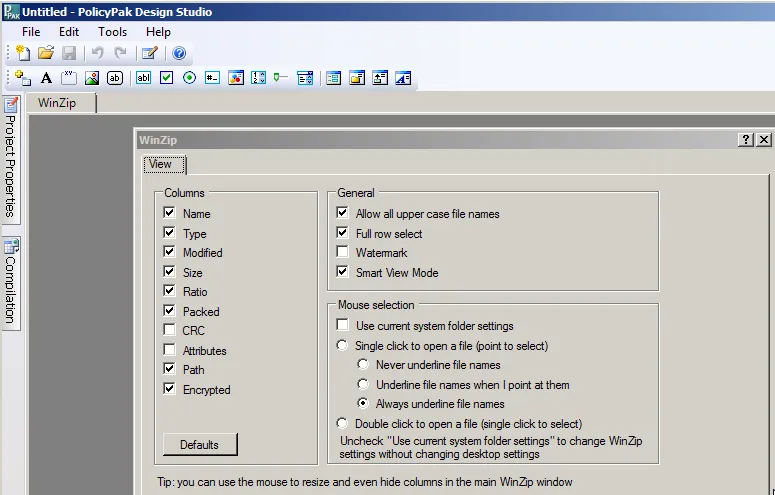Click the Mouse selection group label
Image resolution: width=775 pixels, height=495 pixels.
pyautogui.click(x=376, y=305)
